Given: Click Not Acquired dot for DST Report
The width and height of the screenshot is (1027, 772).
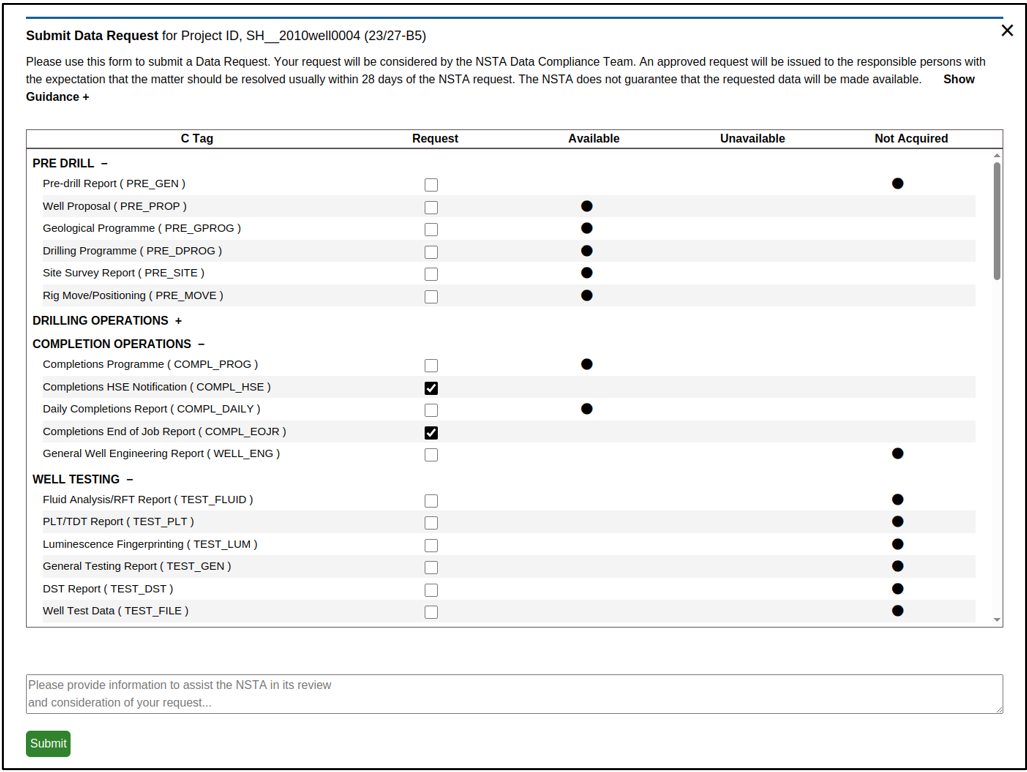Looking at the screenshot, I should (x=897, y=589).
